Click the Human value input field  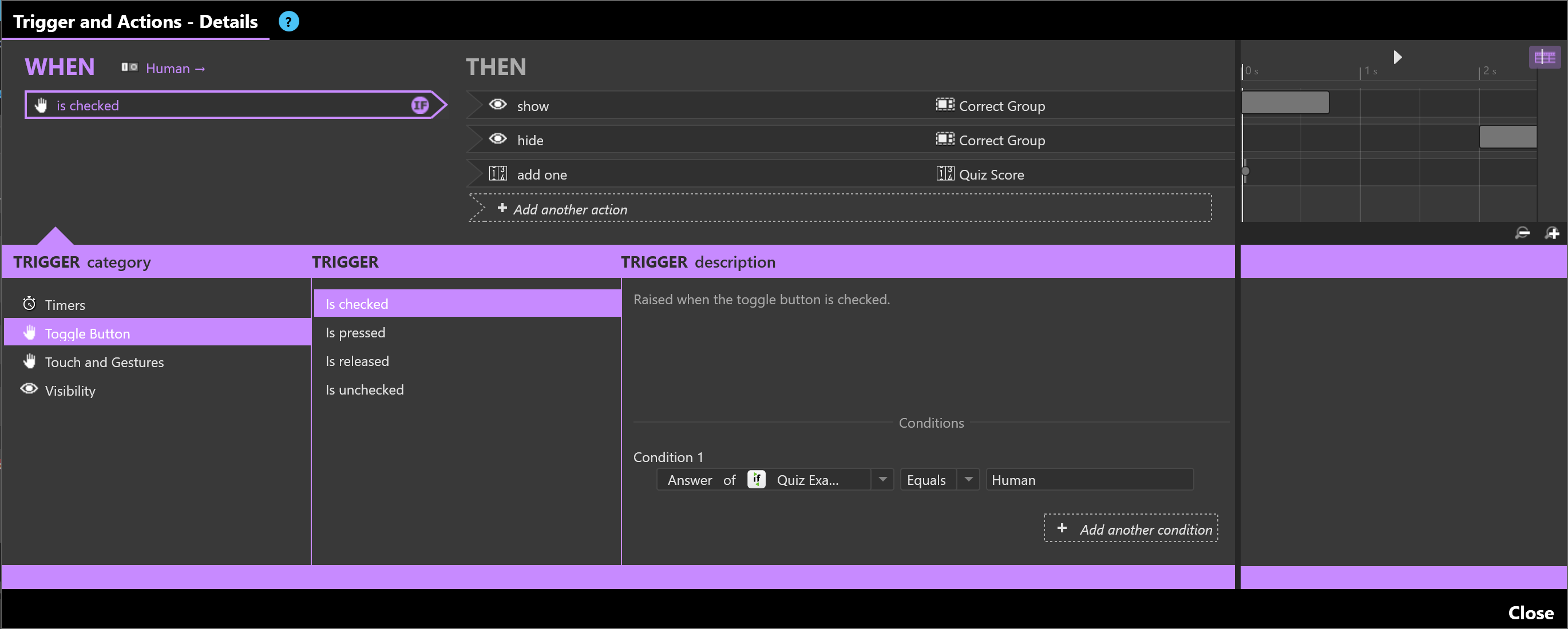(1088, 480)
